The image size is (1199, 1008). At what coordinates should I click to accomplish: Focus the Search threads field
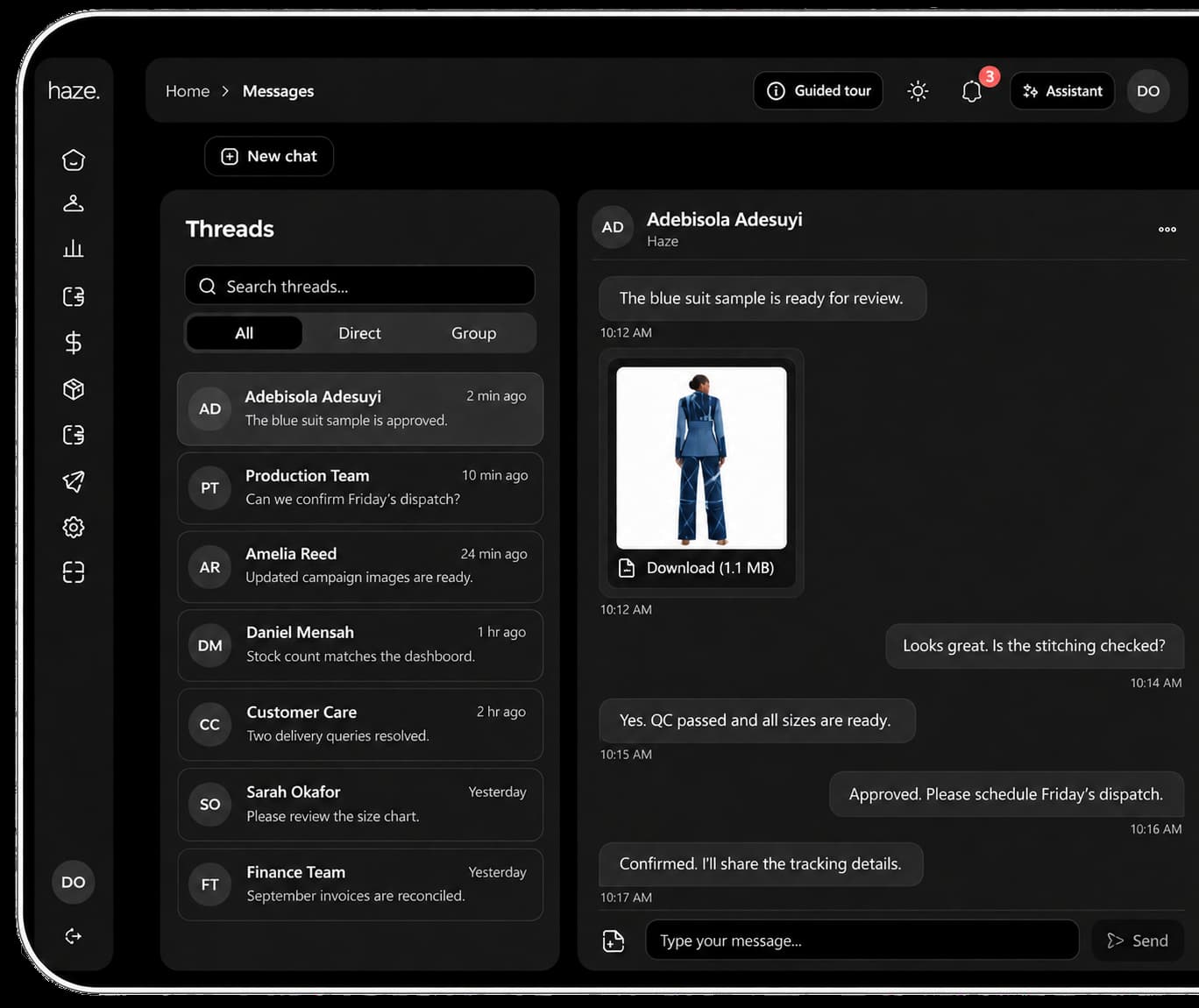click(360, 286)
